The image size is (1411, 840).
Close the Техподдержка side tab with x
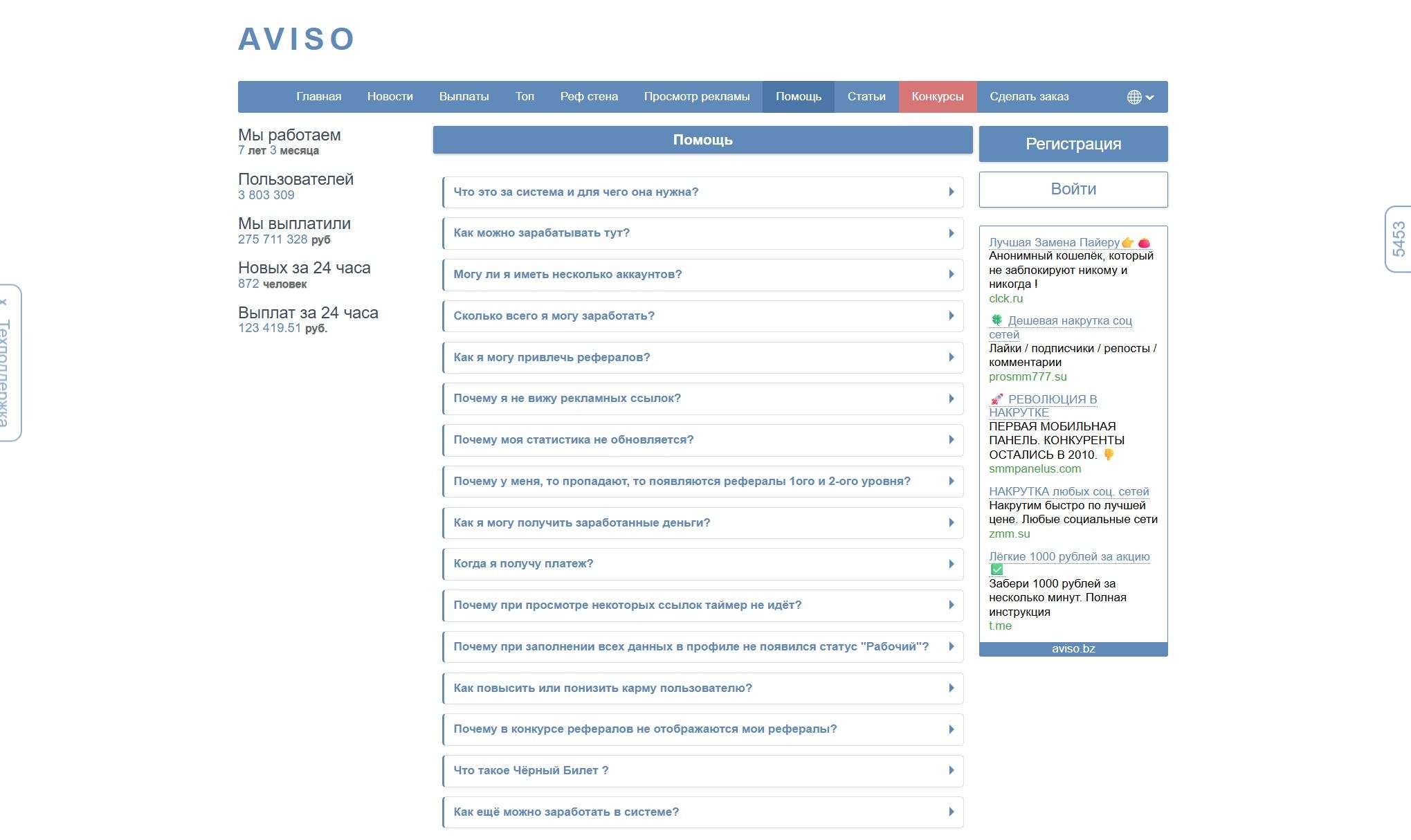coord(4,302)
